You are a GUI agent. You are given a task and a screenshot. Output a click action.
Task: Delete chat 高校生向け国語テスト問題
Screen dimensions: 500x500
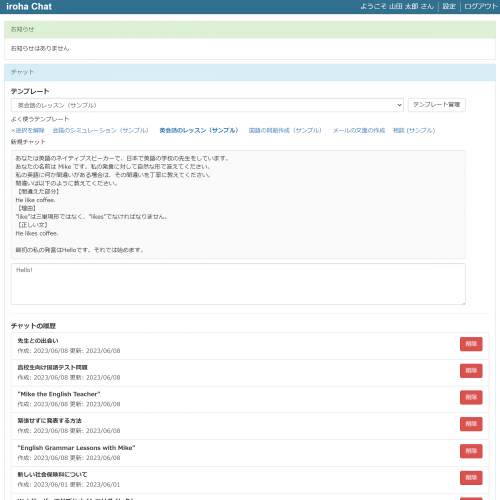point(471,371)
